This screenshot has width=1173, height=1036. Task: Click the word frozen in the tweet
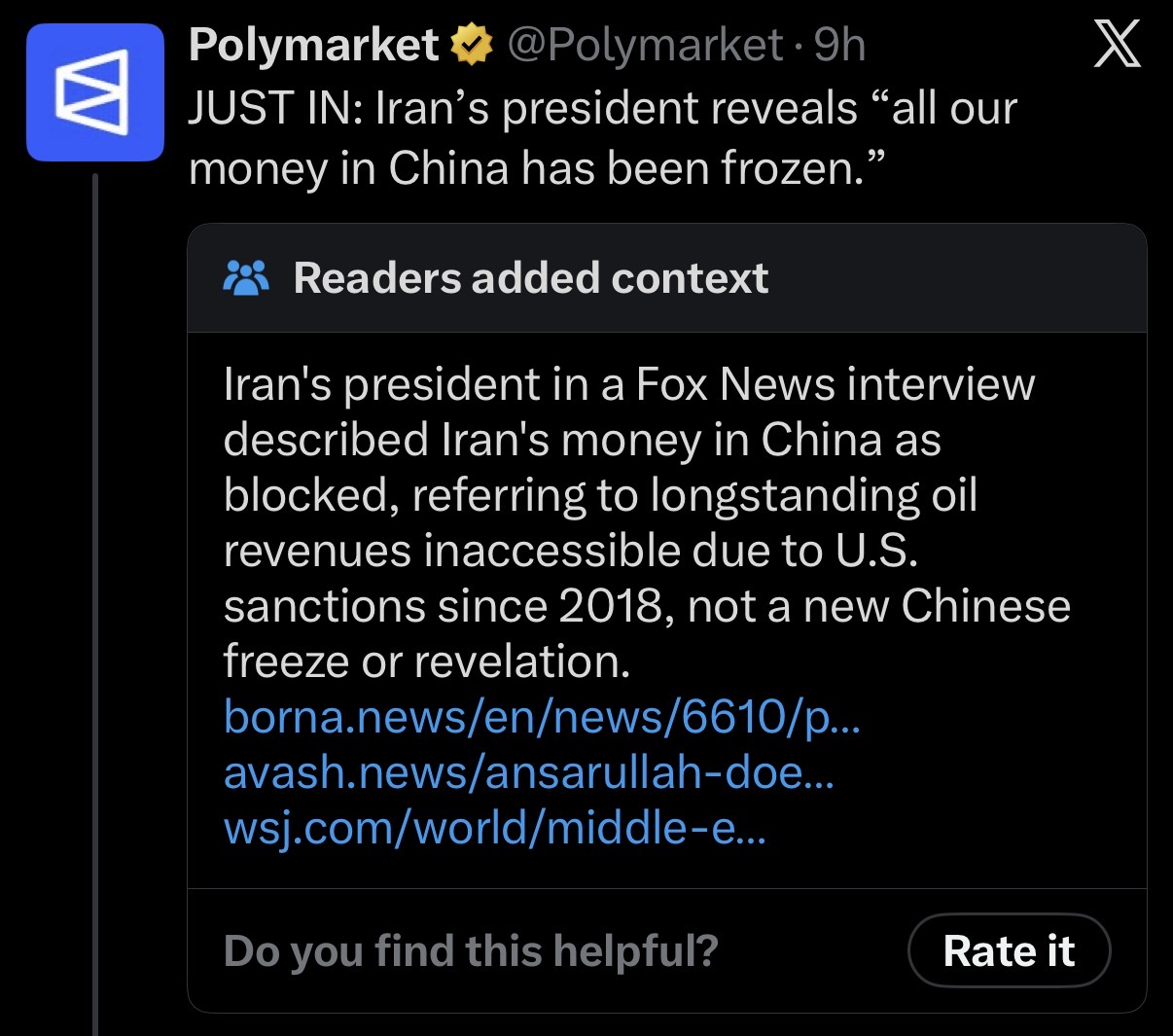791,168
